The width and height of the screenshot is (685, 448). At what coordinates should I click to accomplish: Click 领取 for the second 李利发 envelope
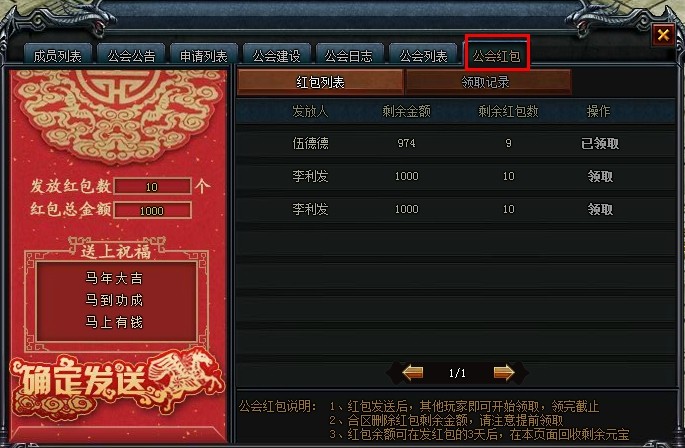[600, 209]
